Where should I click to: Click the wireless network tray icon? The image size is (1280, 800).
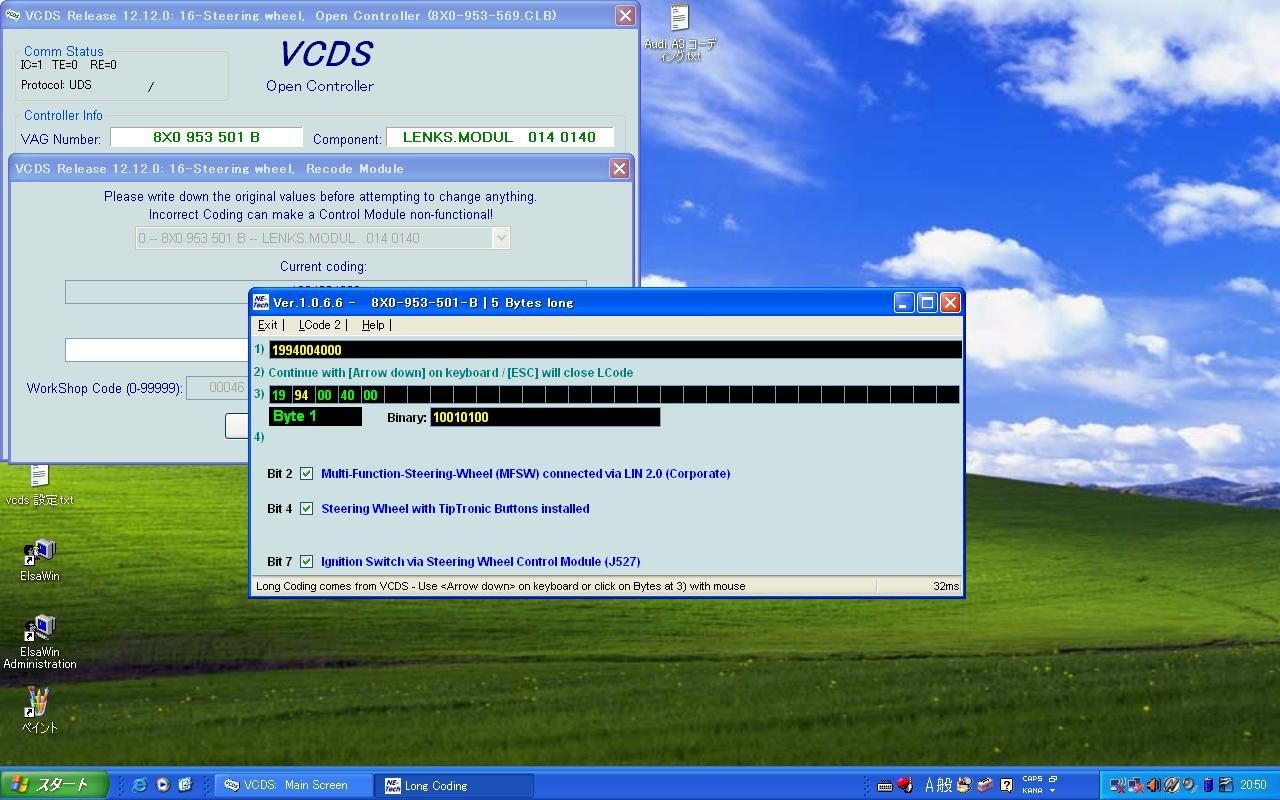coord(1119,785)
